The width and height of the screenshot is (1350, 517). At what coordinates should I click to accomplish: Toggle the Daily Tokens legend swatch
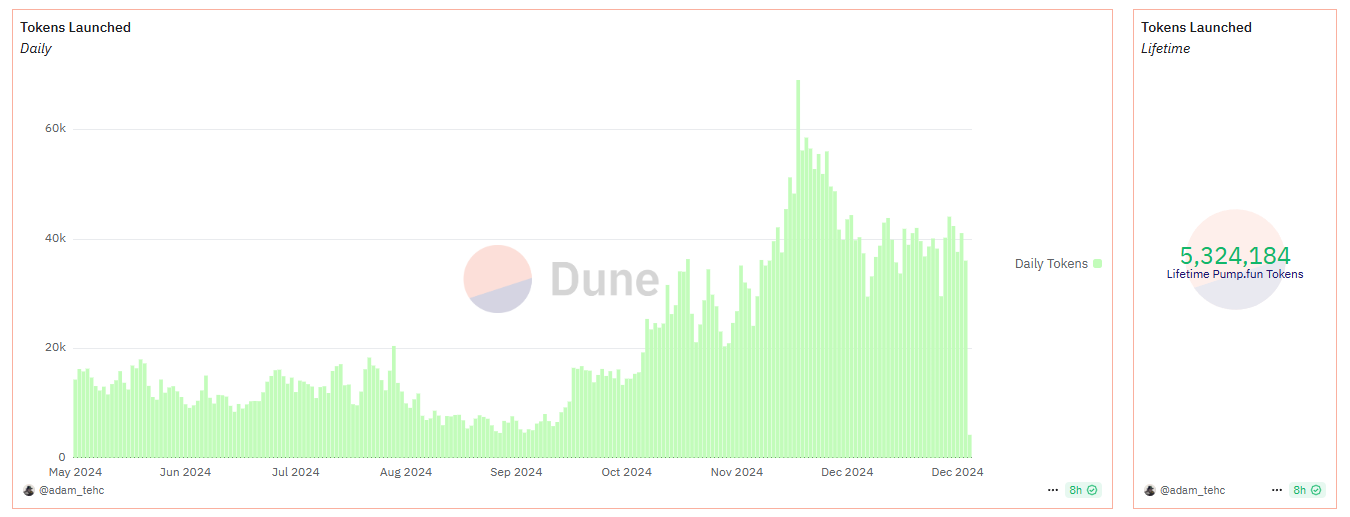1097,264
